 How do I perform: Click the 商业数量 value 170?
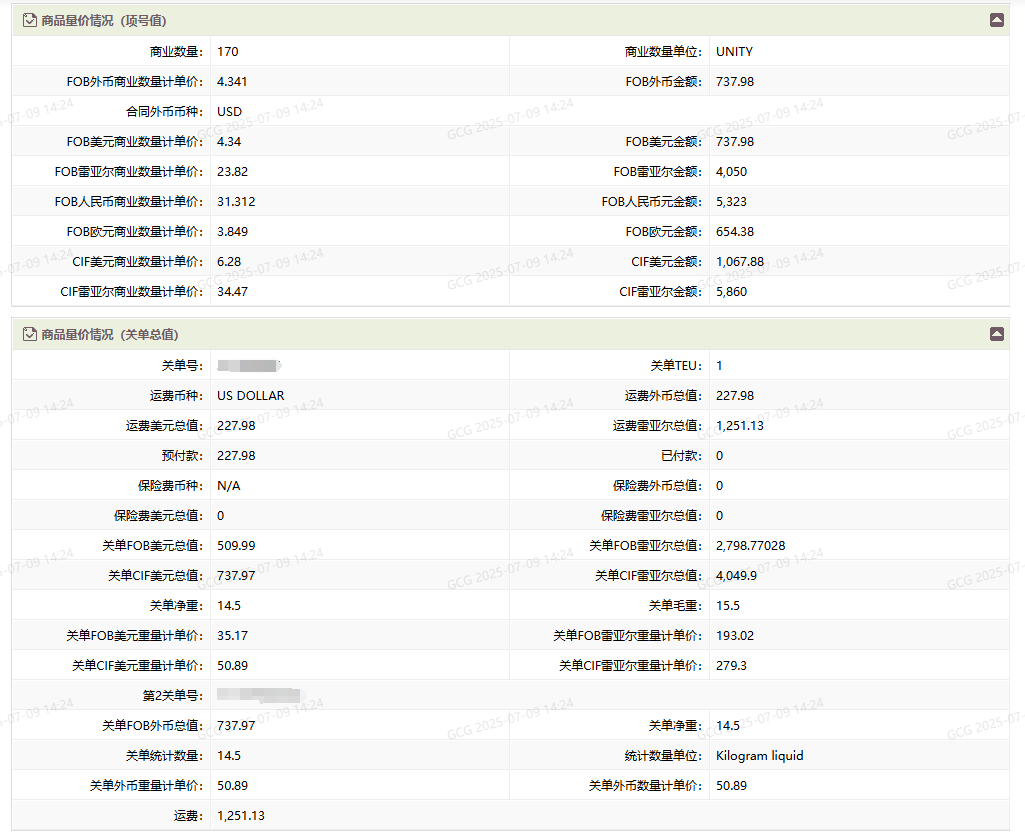(228, 51)
